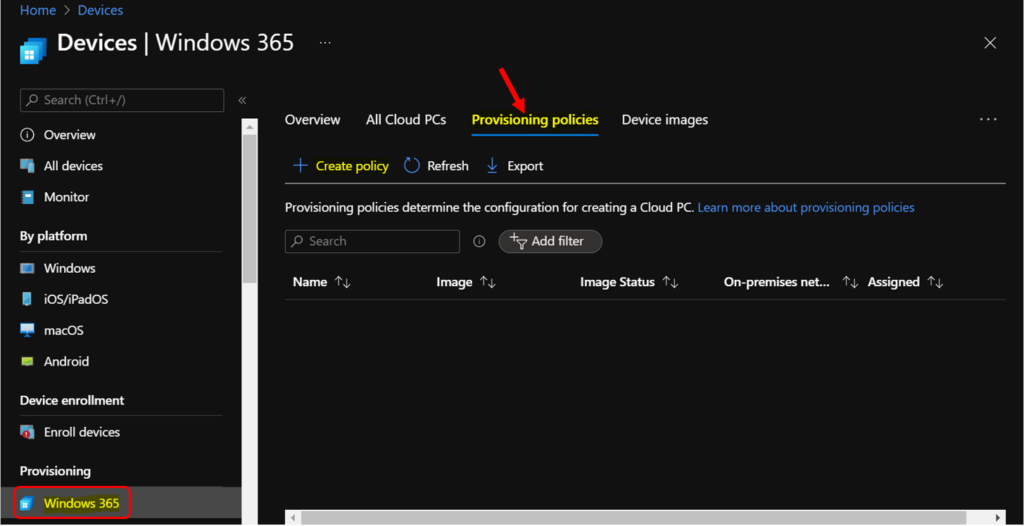The height and width of the screenshot is (526, 1024).
Task: Click the Enroll devices icon
Action: (x=27, y=432)
